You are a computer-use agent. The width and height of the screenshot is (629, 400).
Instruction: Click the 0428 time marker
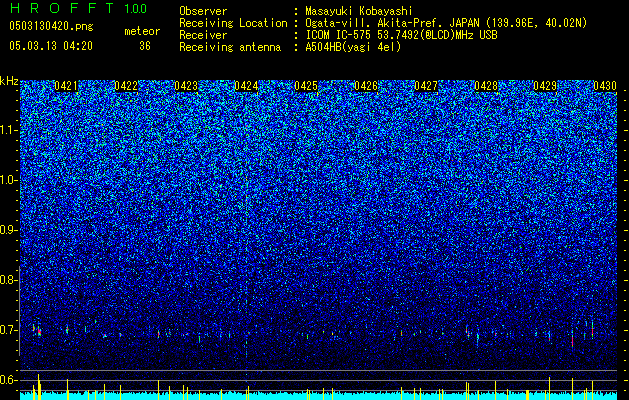tap(486, 86)
